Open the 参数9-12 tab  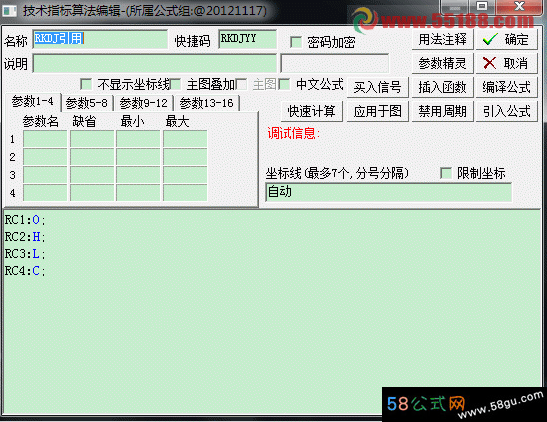[x=143, y=103]
